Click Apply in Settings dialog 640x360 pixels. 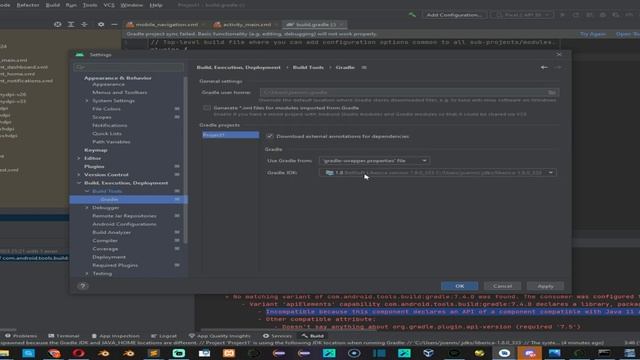coord(545,286)
